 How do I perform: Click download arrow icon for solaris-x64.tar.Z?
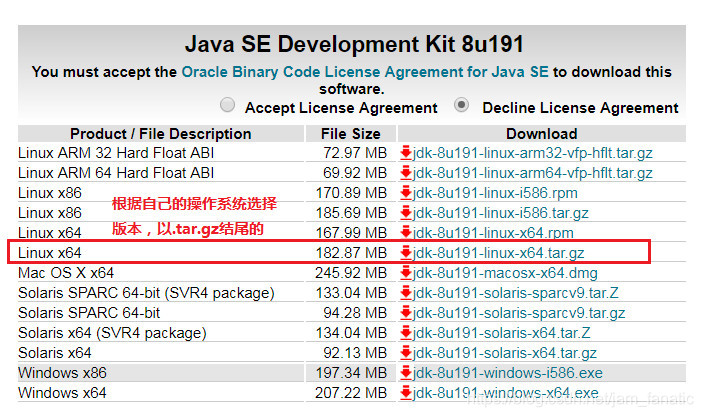pyautogui.click(x=406, y=333)
